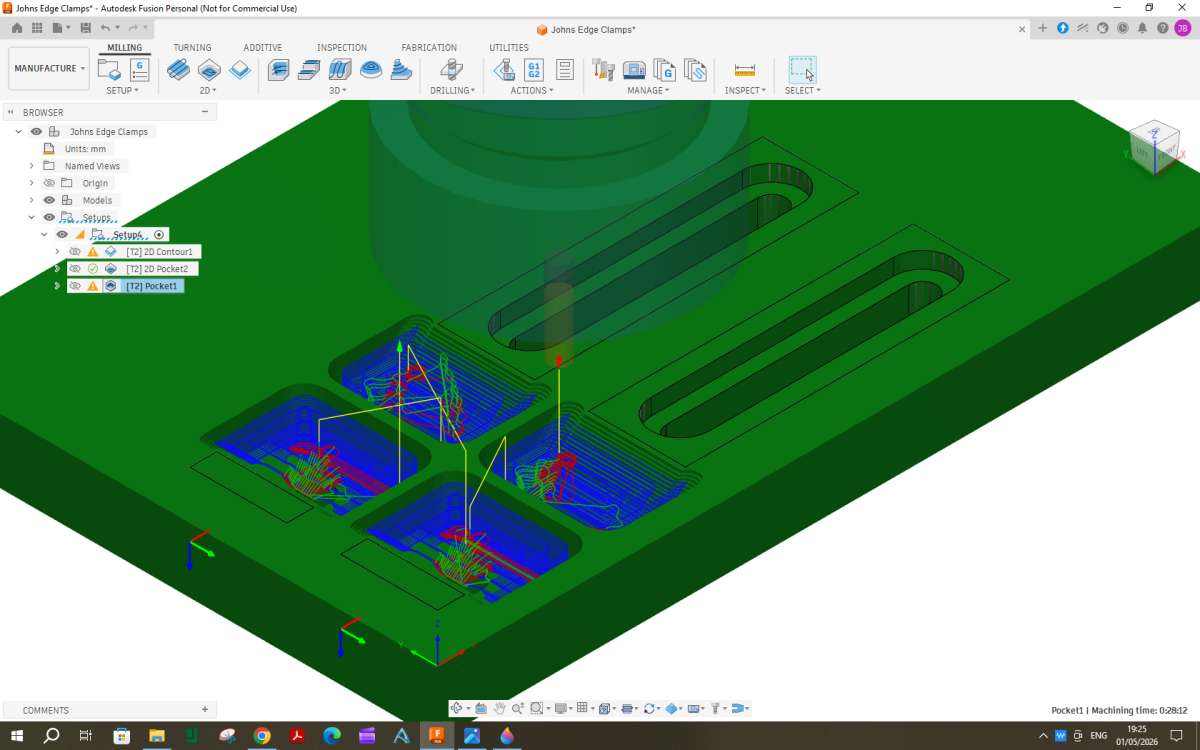Open the DRILLING dropdown menu

452,90
